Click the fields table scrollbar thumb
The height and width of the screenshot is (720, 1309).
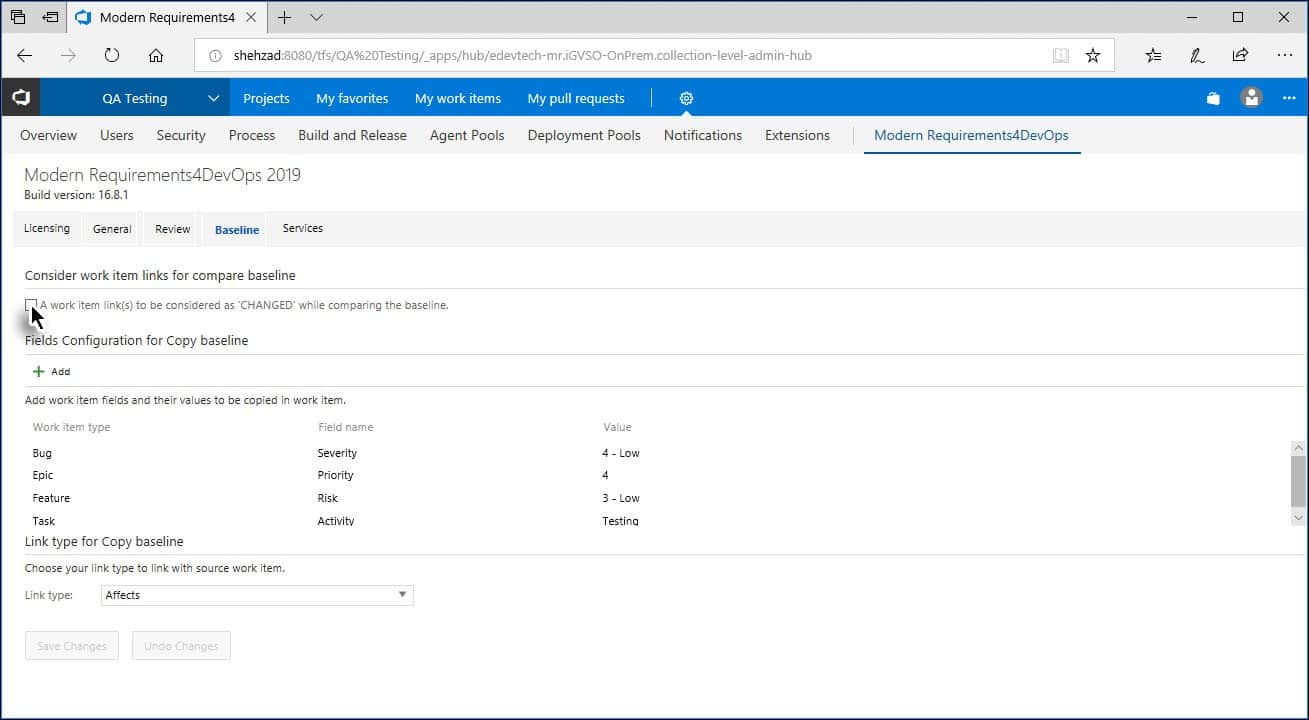tap(1298, 481)
